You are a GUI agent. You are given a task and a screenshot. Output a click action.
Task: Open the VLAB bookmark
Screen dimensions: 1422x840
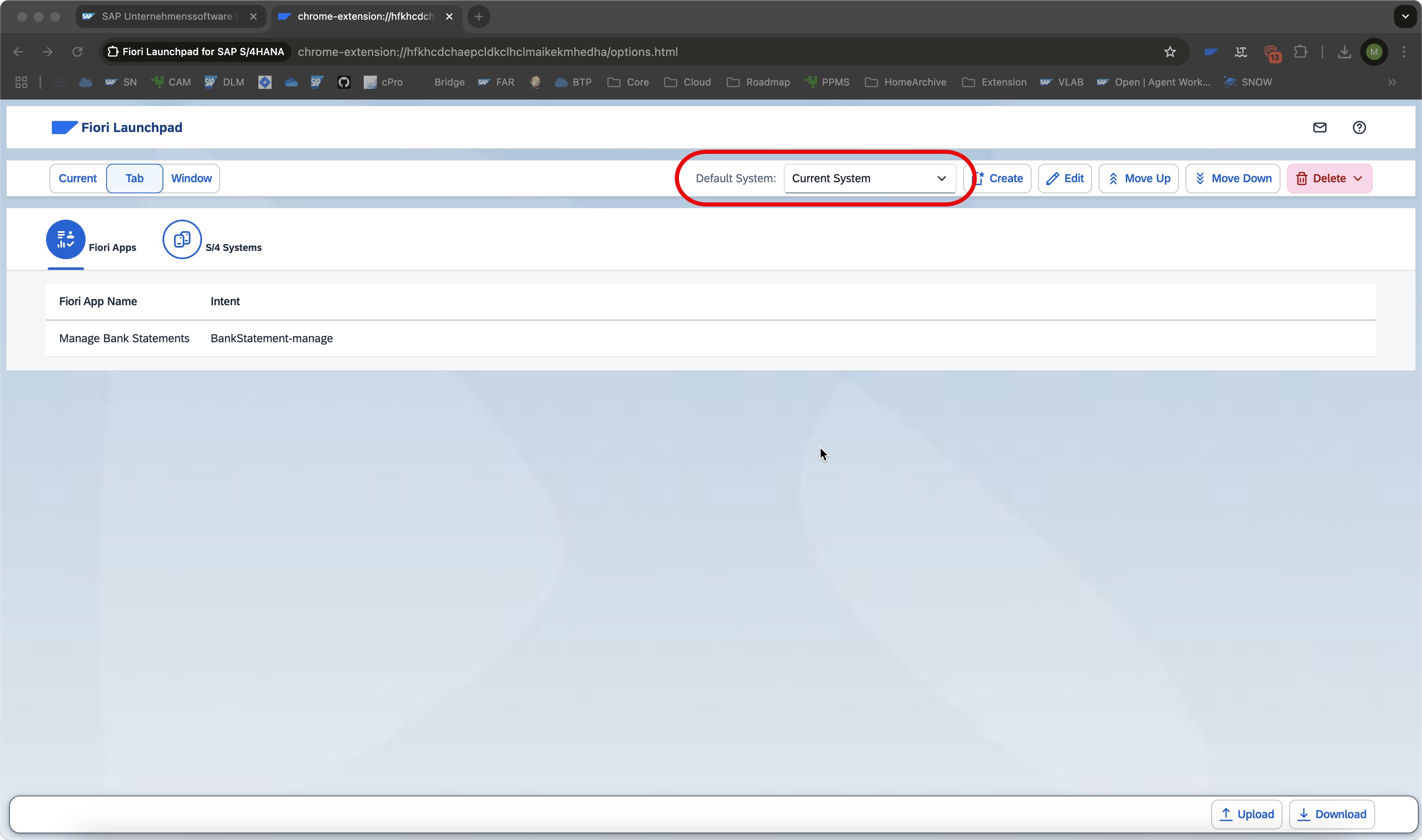(x=1062, y=82)
